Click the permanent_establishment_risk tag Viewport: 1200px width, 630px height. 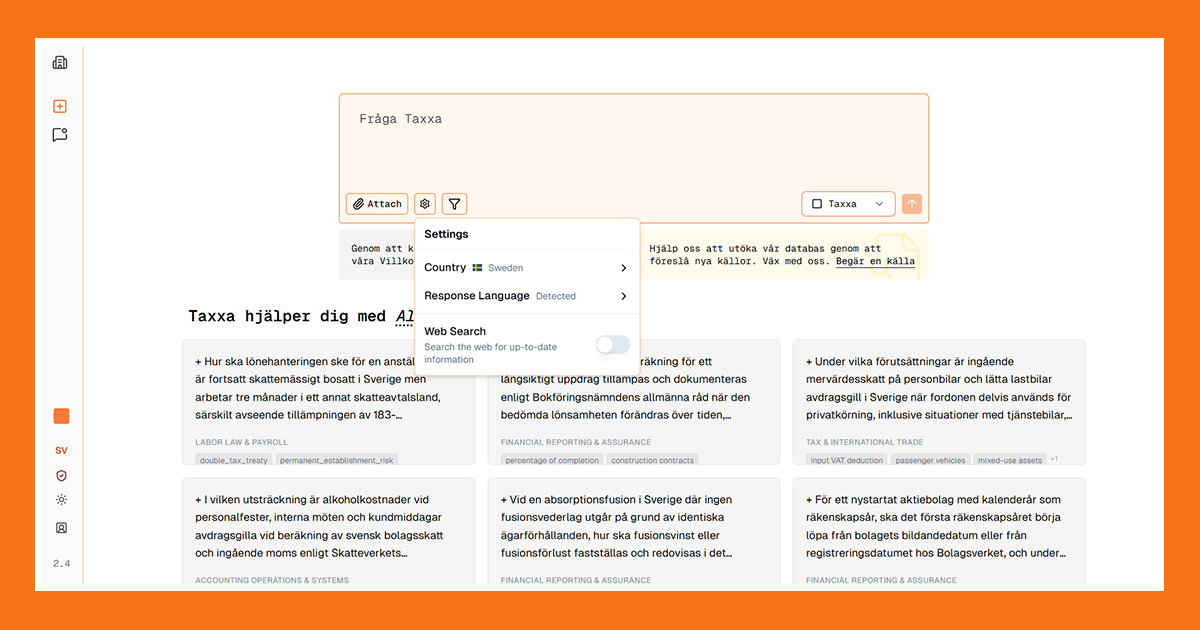tap(337, 460)
